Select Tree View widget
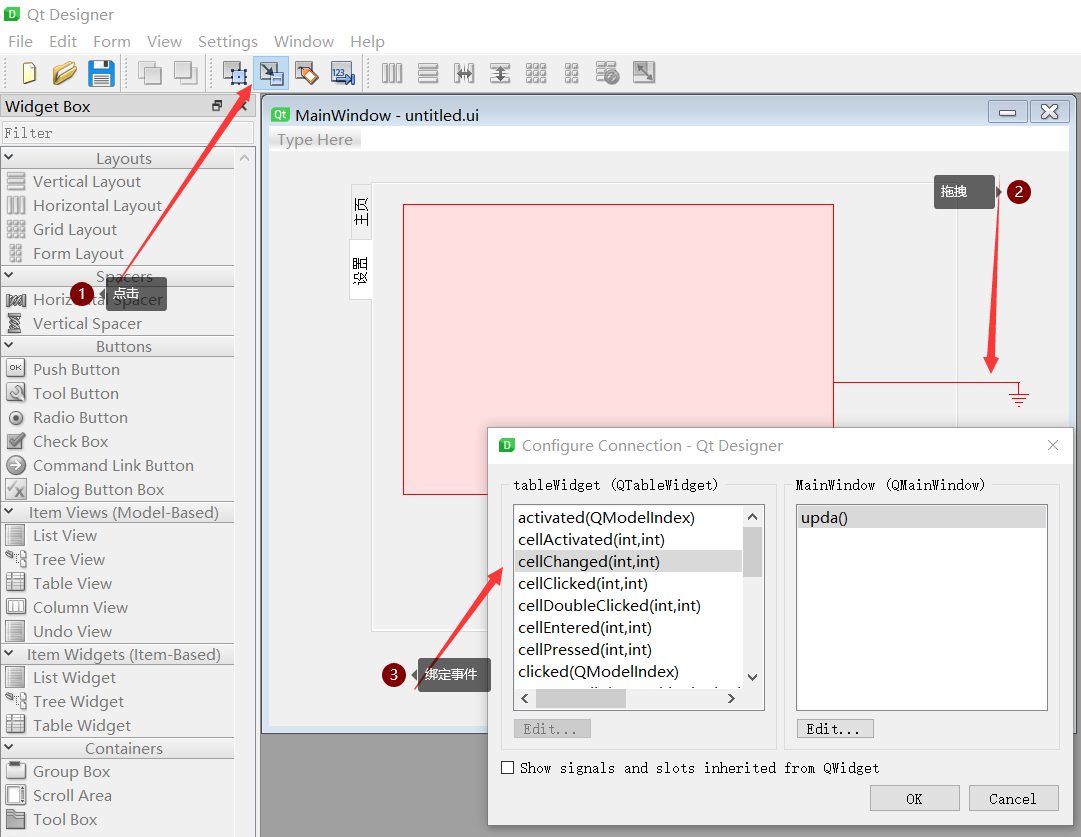This screenshot has width=1081, height=837. click(69, 559)
